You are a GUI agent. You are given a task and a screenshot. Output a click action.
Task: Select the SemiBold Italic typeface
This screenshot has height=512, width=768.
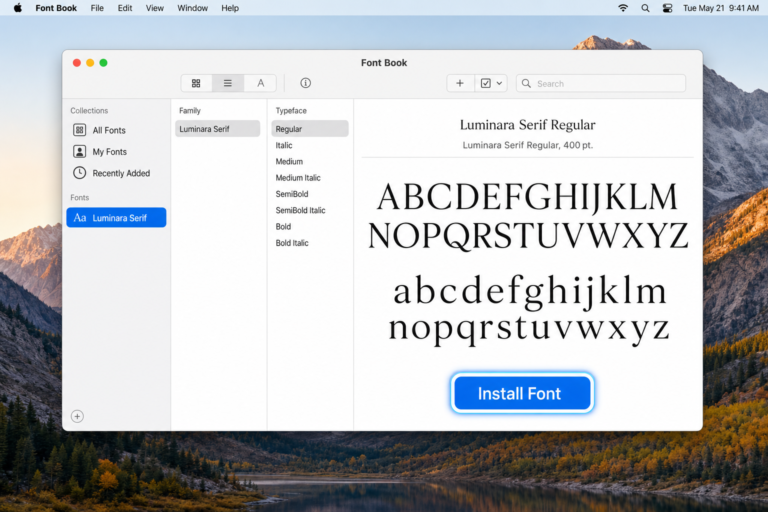[x=300, y=210]
